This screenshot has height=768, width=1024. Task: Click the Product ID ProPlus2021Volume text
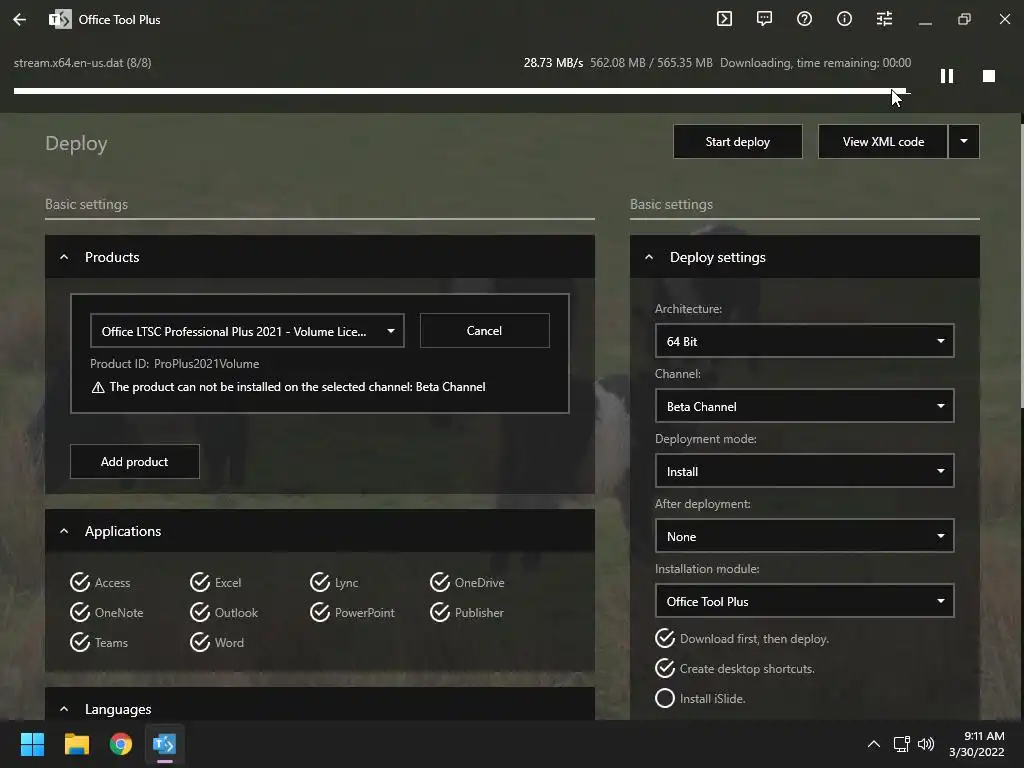click(174, 364)
